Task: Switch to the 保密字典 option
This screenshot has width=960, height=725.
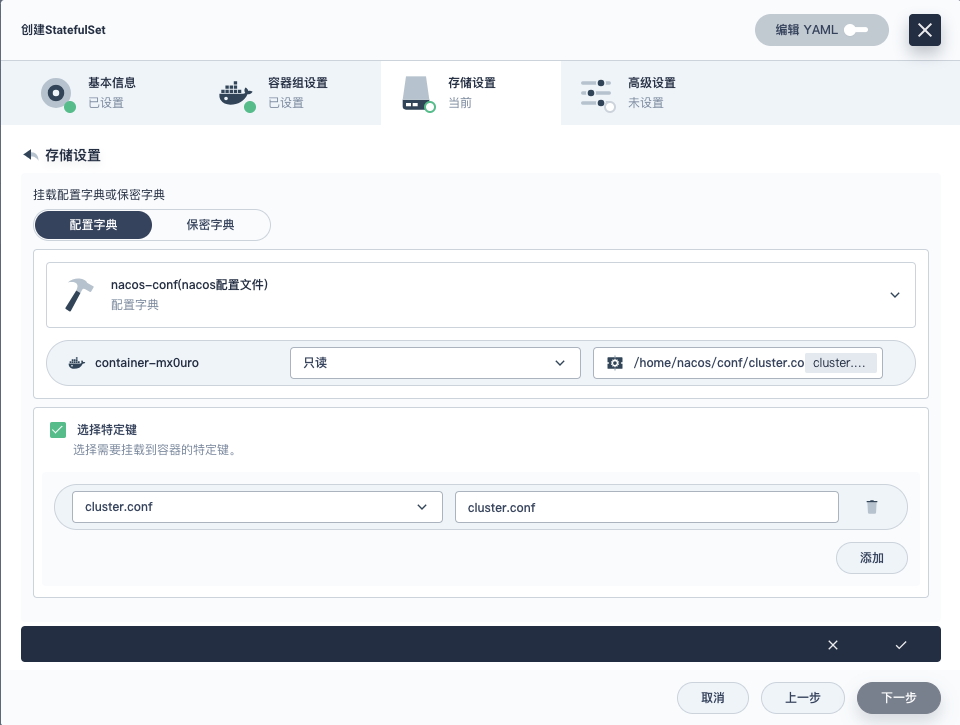Action: coord(211,225)
